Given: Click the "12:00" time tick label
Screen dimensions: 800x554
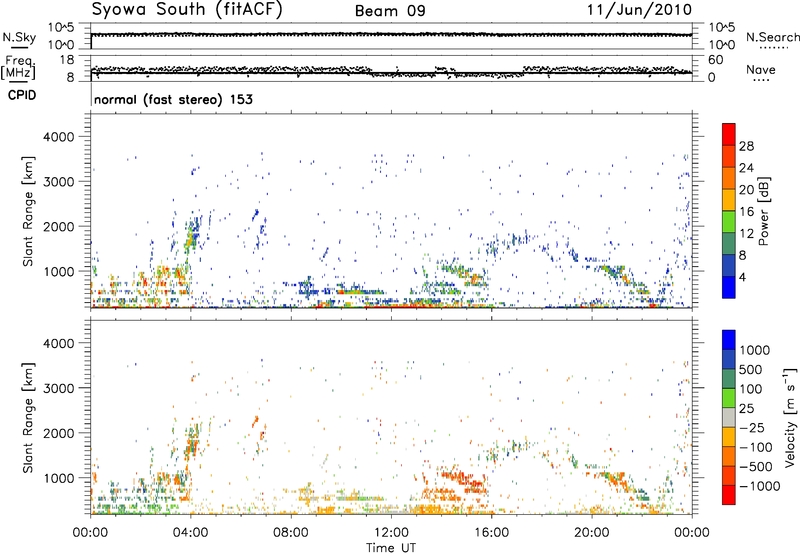Looking at the screenshot, I should pyautogui.click(x=391, y=533).
